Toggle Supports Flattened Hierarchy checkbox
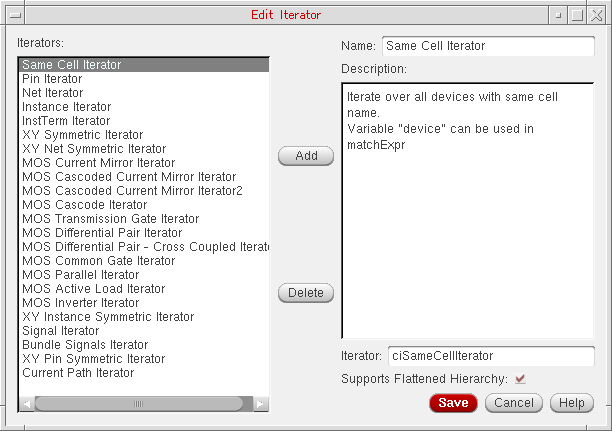 (520, 379)
